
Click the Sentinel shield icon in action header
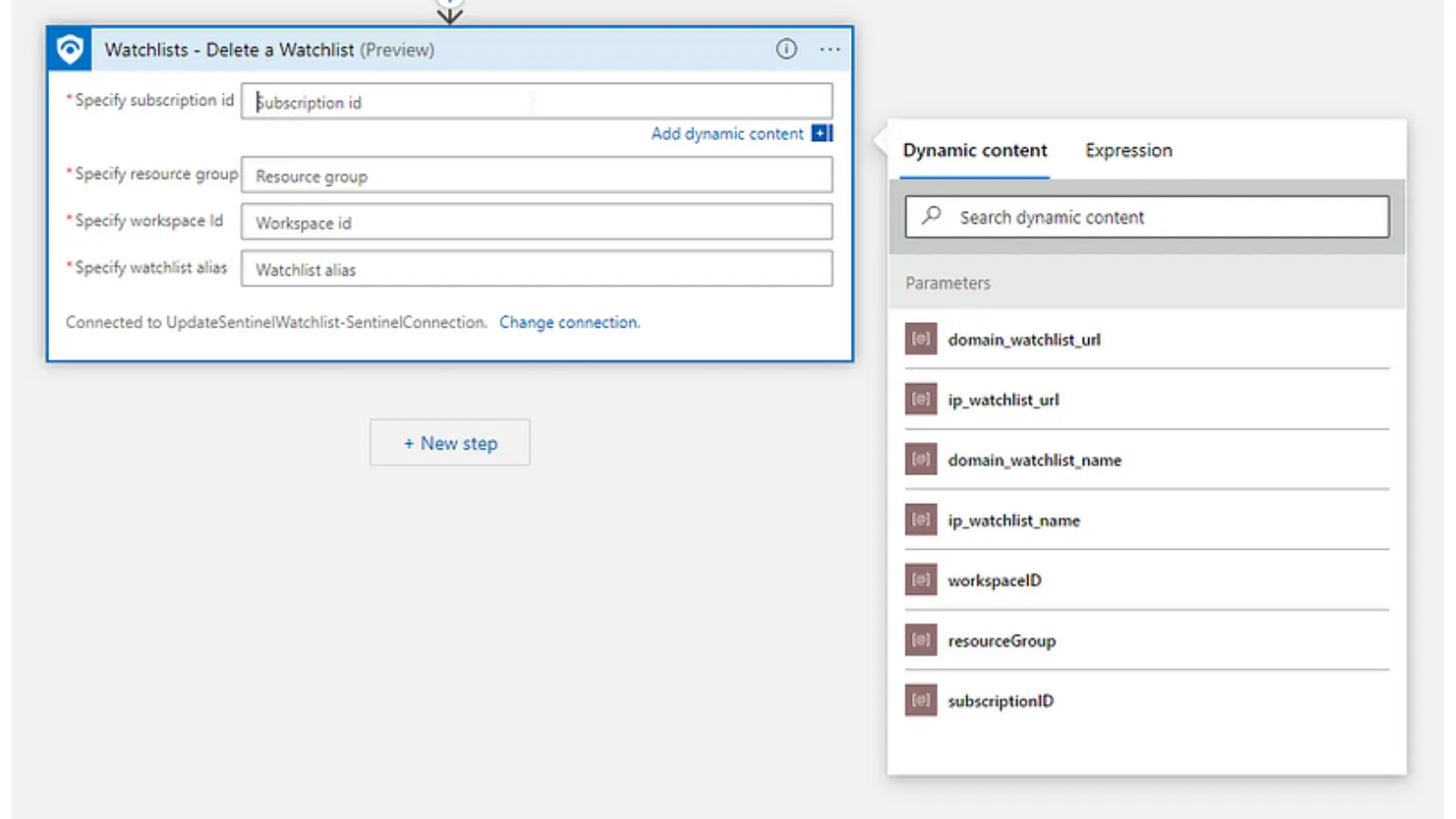69,49
